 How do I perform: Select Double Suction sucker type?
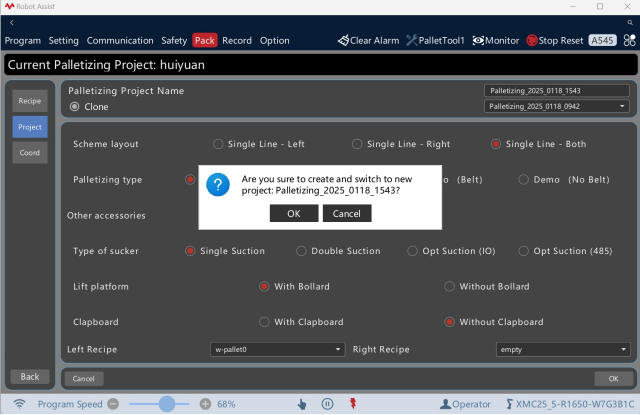(x=301, y=251)
